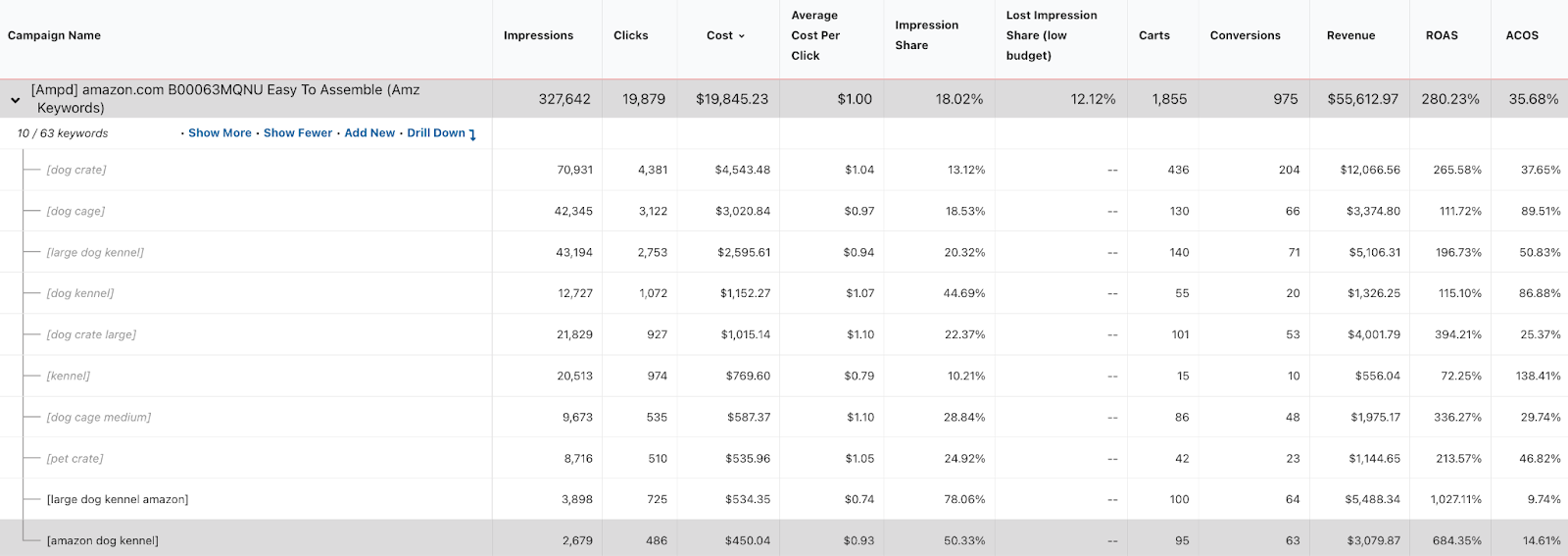Click Add New keyword link
Image resolution: width=1568 pixels, height=556 pixels.
369,133
